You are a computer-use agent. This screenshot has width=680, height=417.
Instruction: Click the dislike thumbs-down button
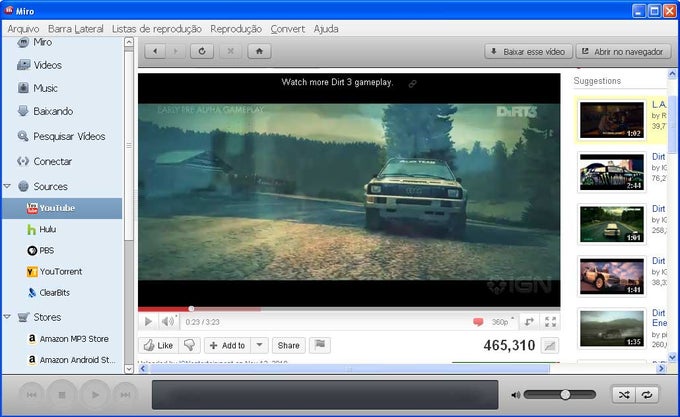[189, 345]
